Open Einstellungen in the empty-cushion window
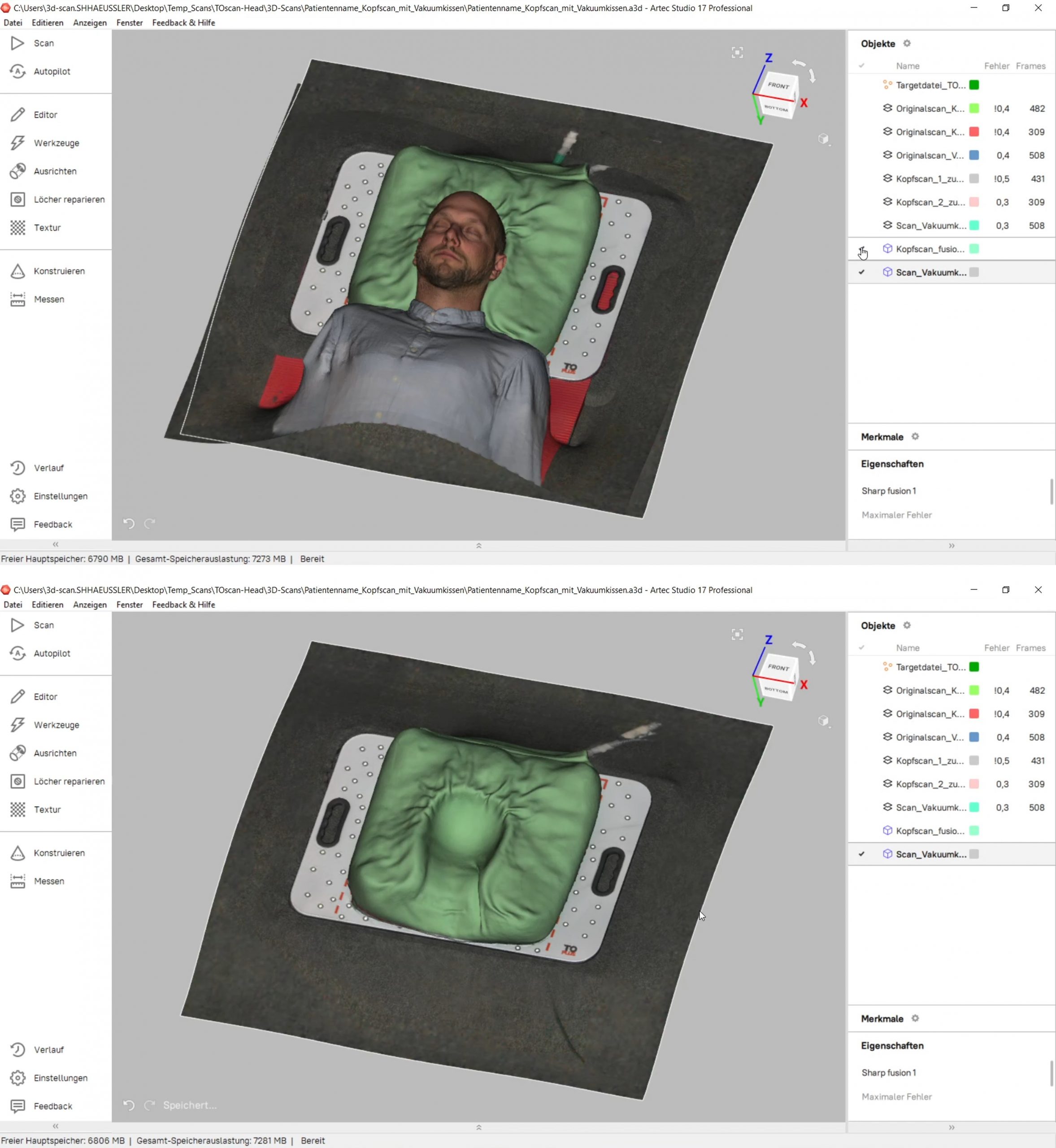Image resolution: width=1056 pixels, height=1148 pixels. pyautogui.click(x=49, y=1078)
